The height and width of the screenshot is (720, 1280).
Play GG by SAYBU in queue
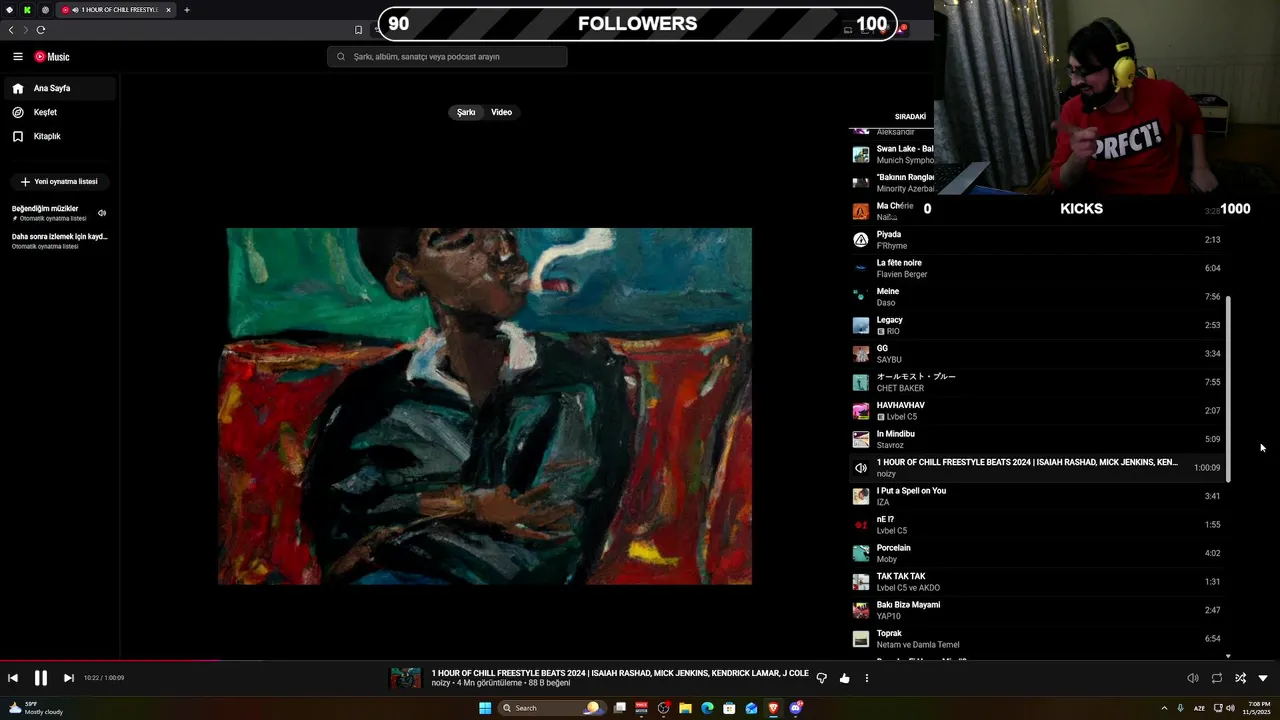(x=1036, y=354)
